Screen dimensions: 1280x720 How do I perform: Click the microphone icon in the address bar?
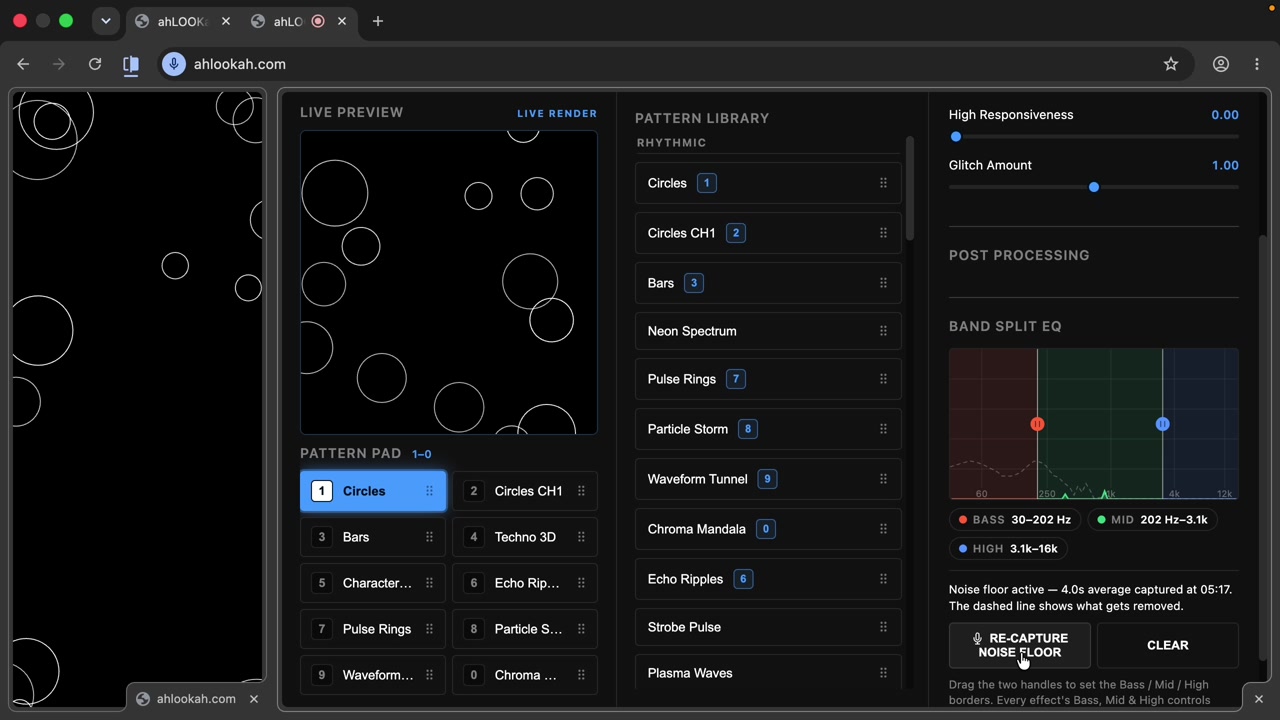pos(174,64)
